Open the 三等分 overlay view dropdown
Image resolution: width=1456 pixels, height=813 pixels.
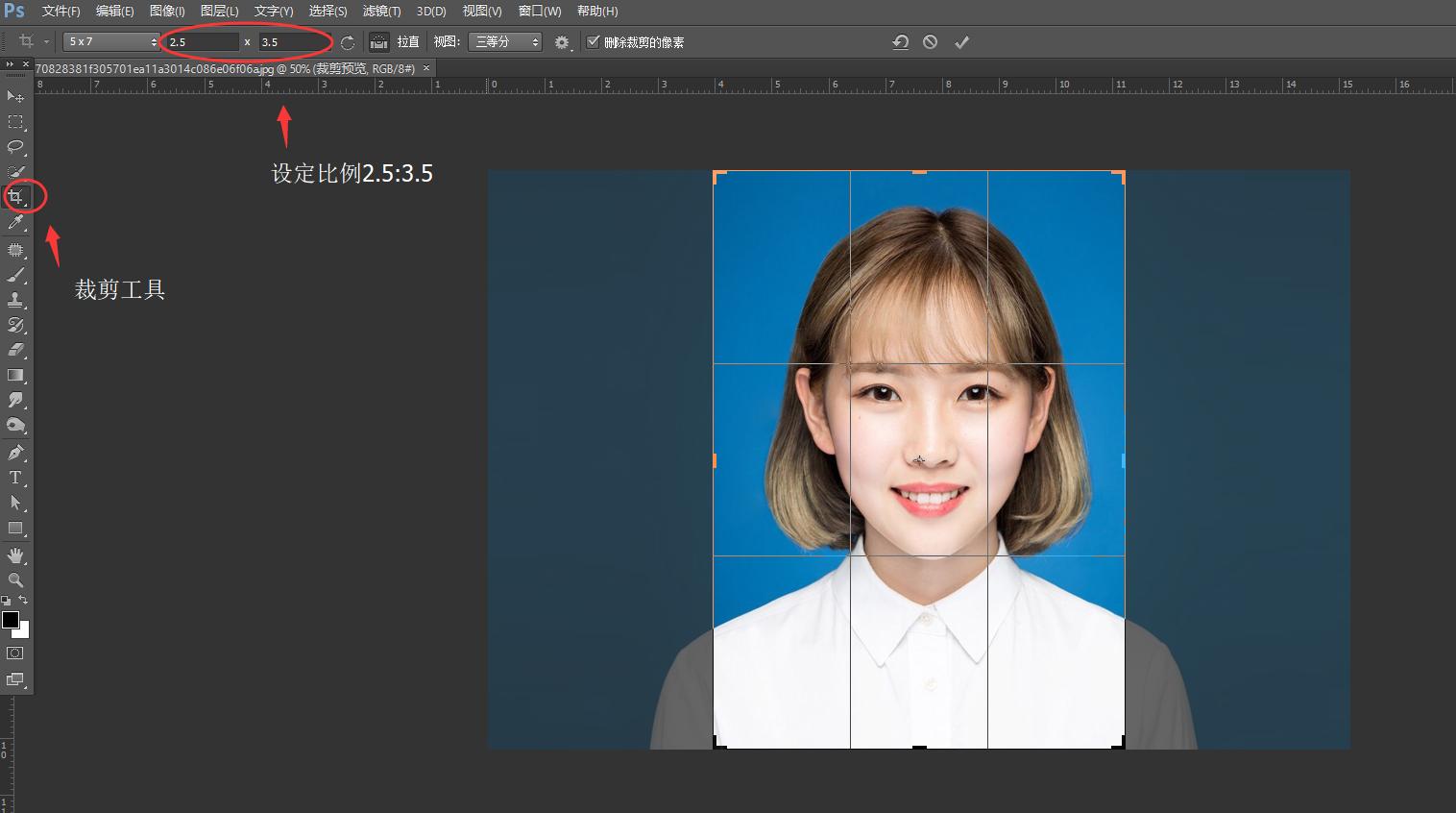[x=504, y=41]
